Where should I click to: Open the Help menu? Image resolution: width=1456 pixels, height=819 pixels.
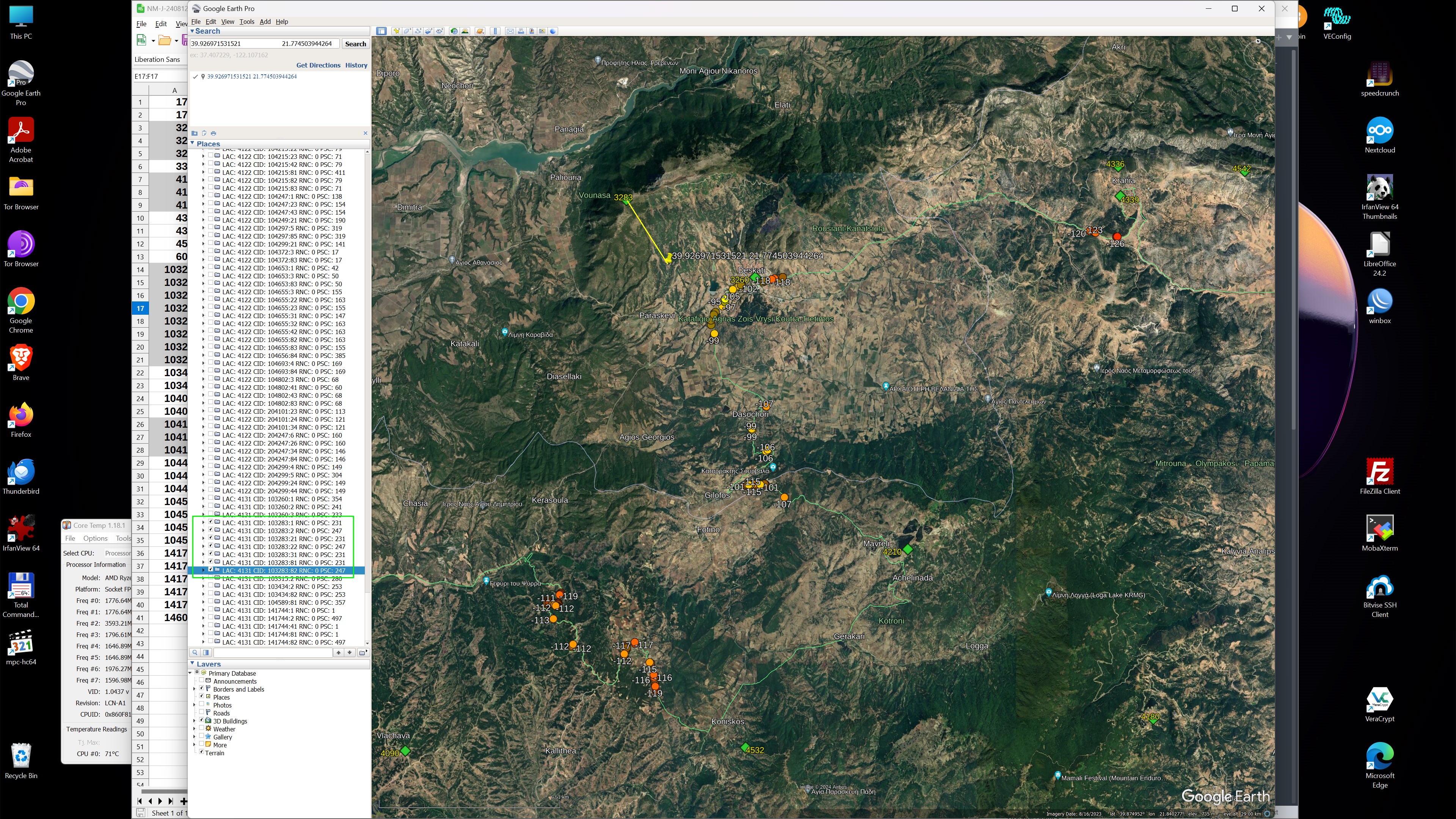click(x=281, y=22)
